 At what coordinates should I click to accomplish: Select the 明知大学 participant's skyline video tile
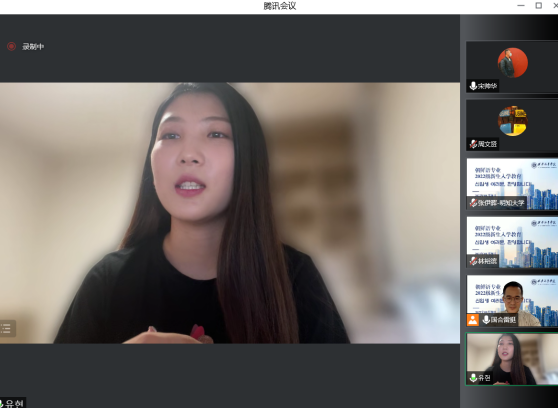click(512, 184)
